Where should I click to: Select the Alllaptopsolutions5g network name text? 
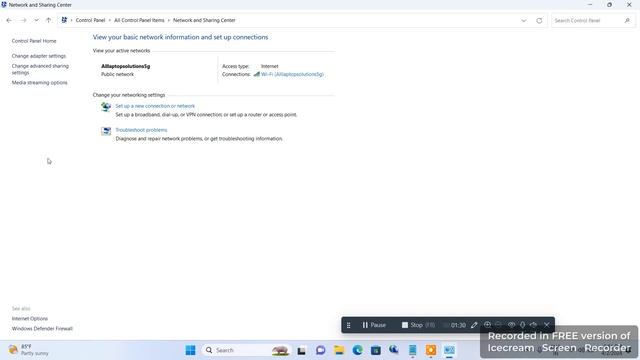click(125, 66)
